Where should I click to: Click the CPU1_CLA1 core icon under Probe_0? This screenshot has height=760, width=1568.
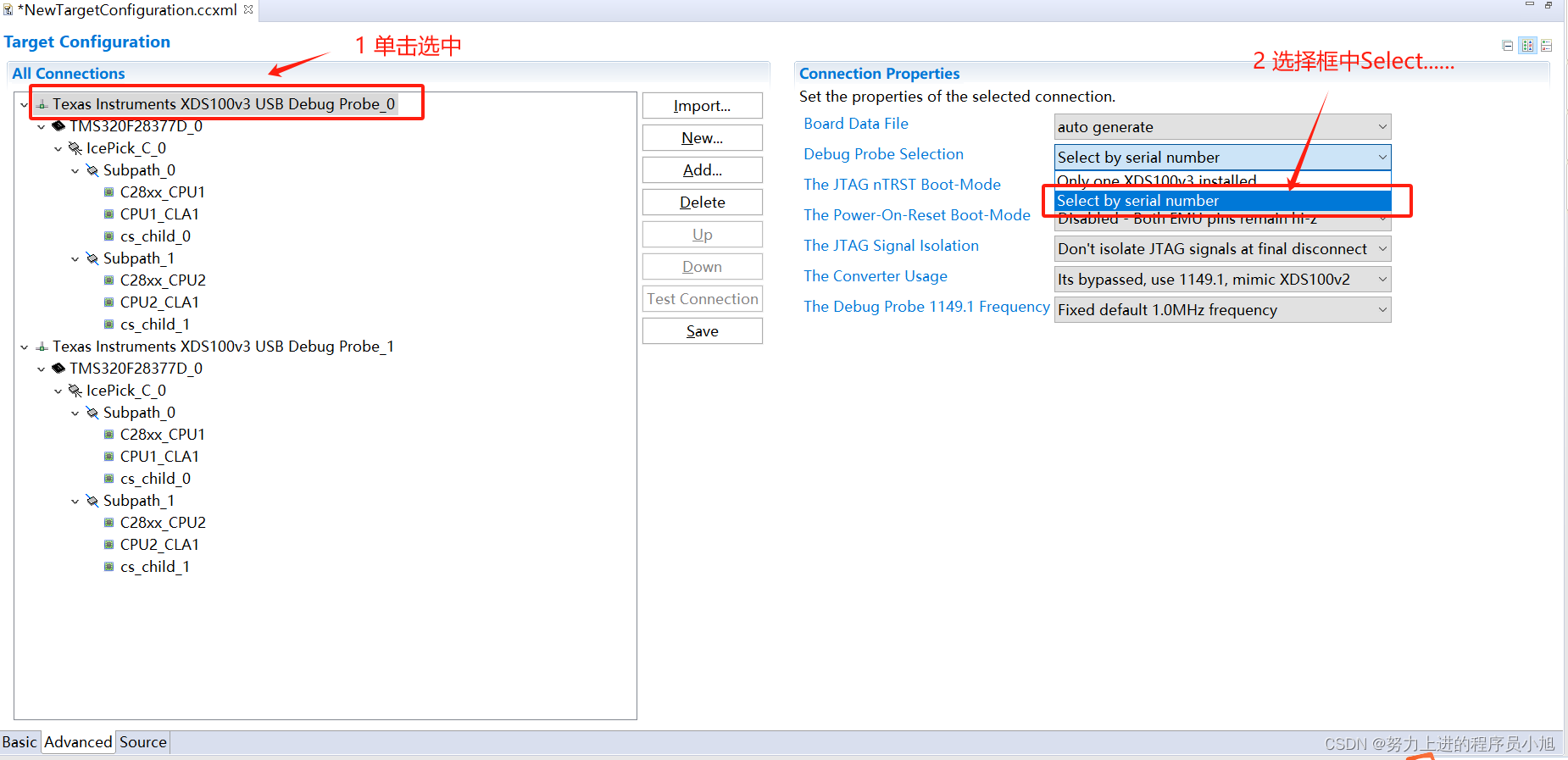click(x=108, y=214)
